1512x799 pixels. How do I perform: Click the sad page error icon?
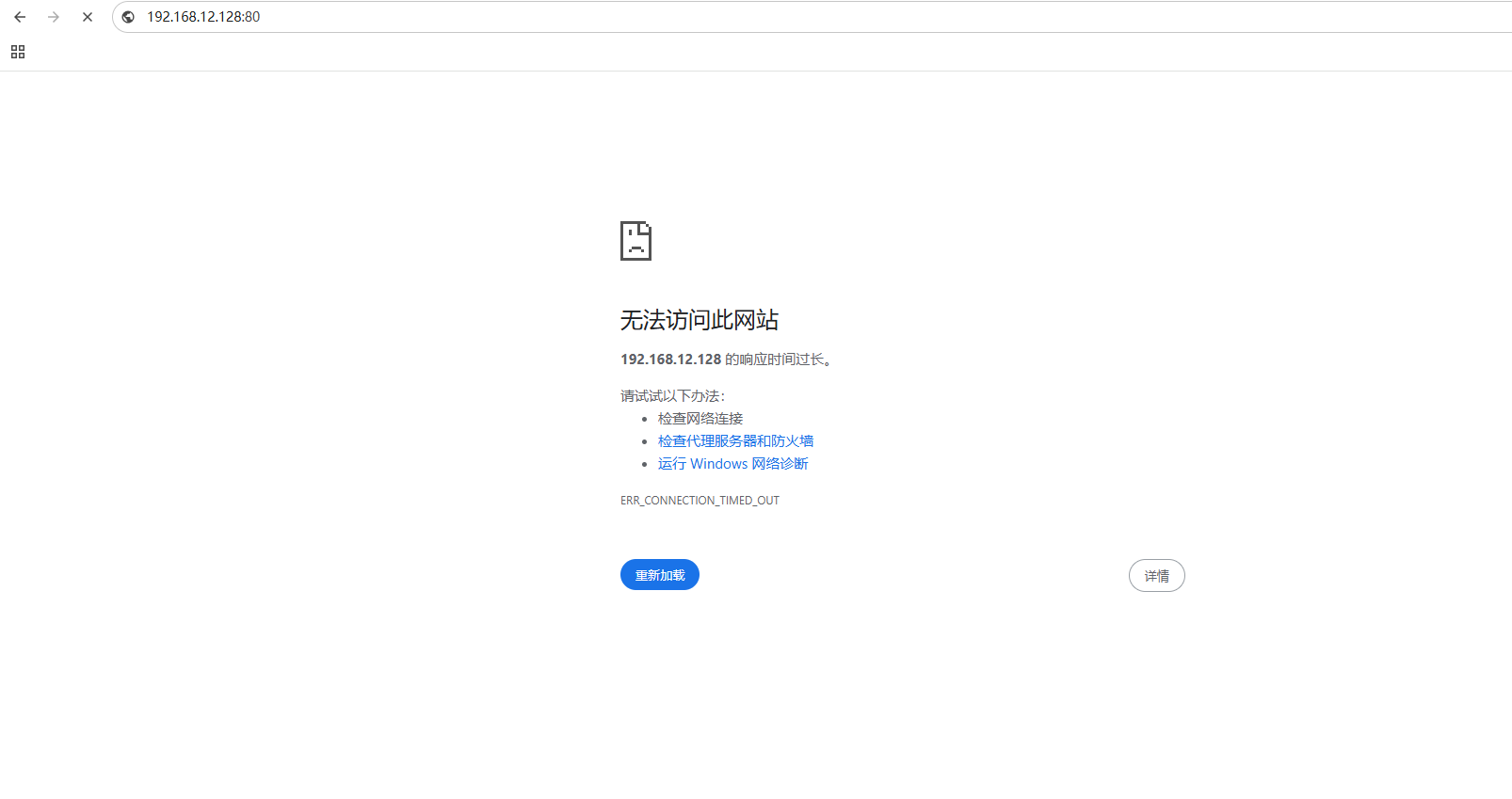click(635, 241)
